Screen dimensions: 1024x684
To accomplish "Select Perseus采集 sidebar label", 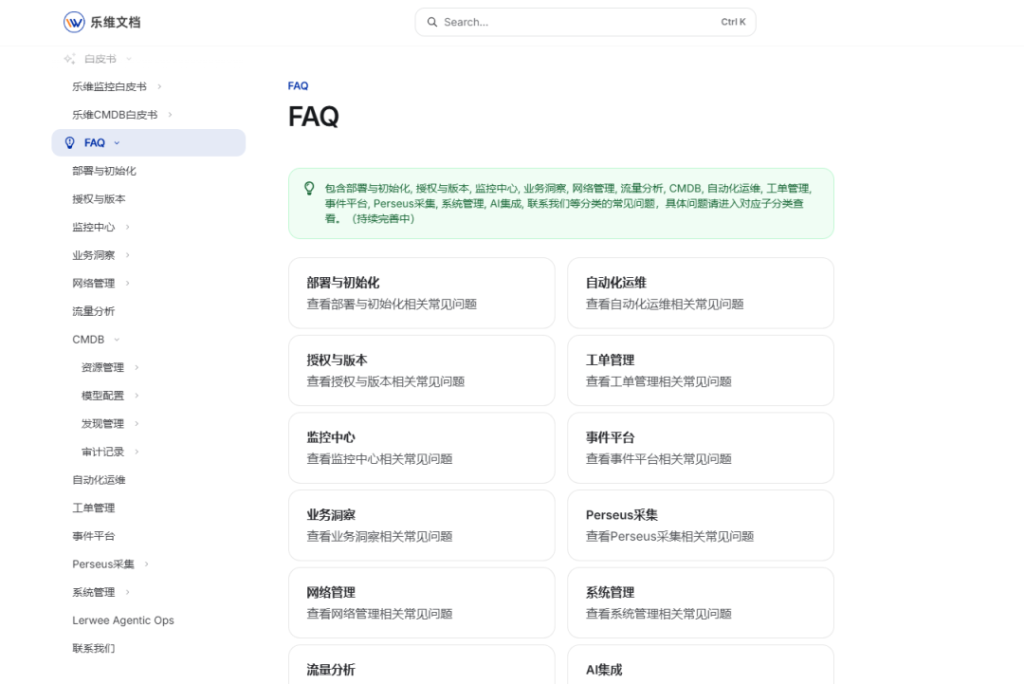I will 103,564.
